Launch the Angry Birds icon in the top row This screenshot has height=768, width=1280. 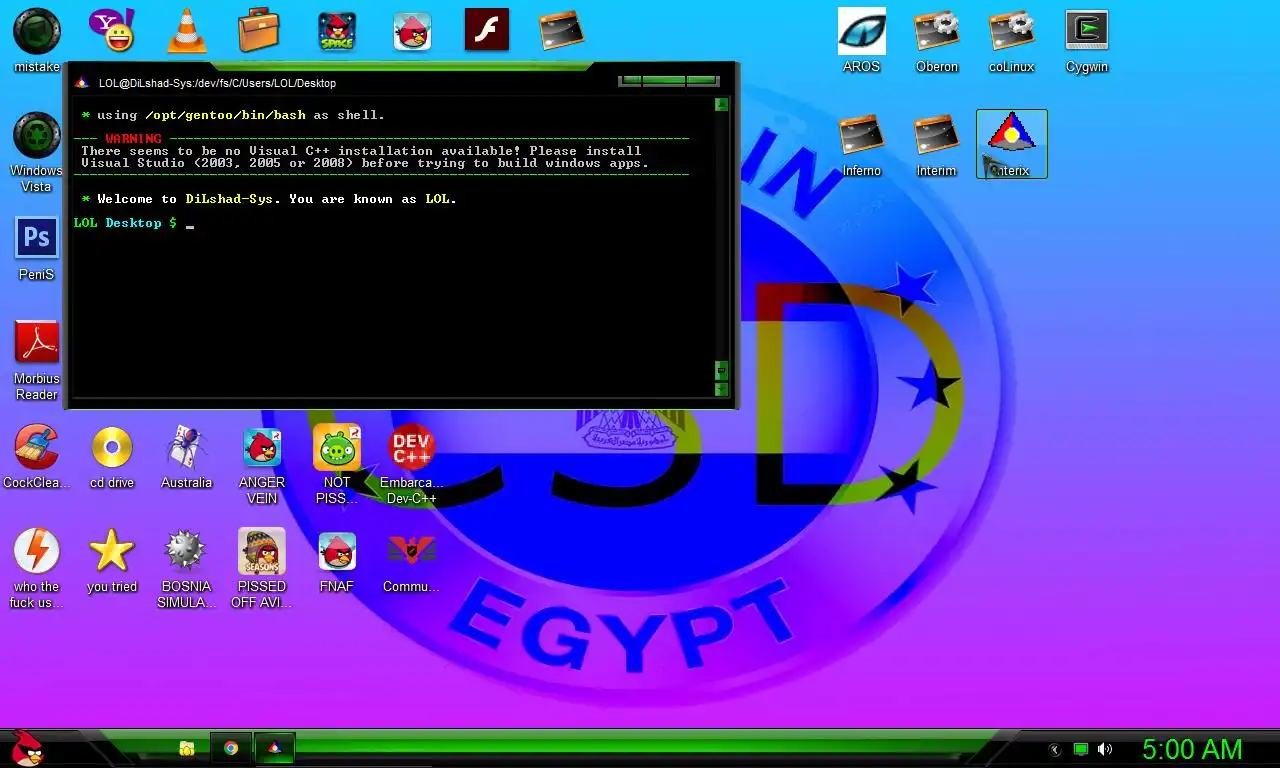[412, 30]
